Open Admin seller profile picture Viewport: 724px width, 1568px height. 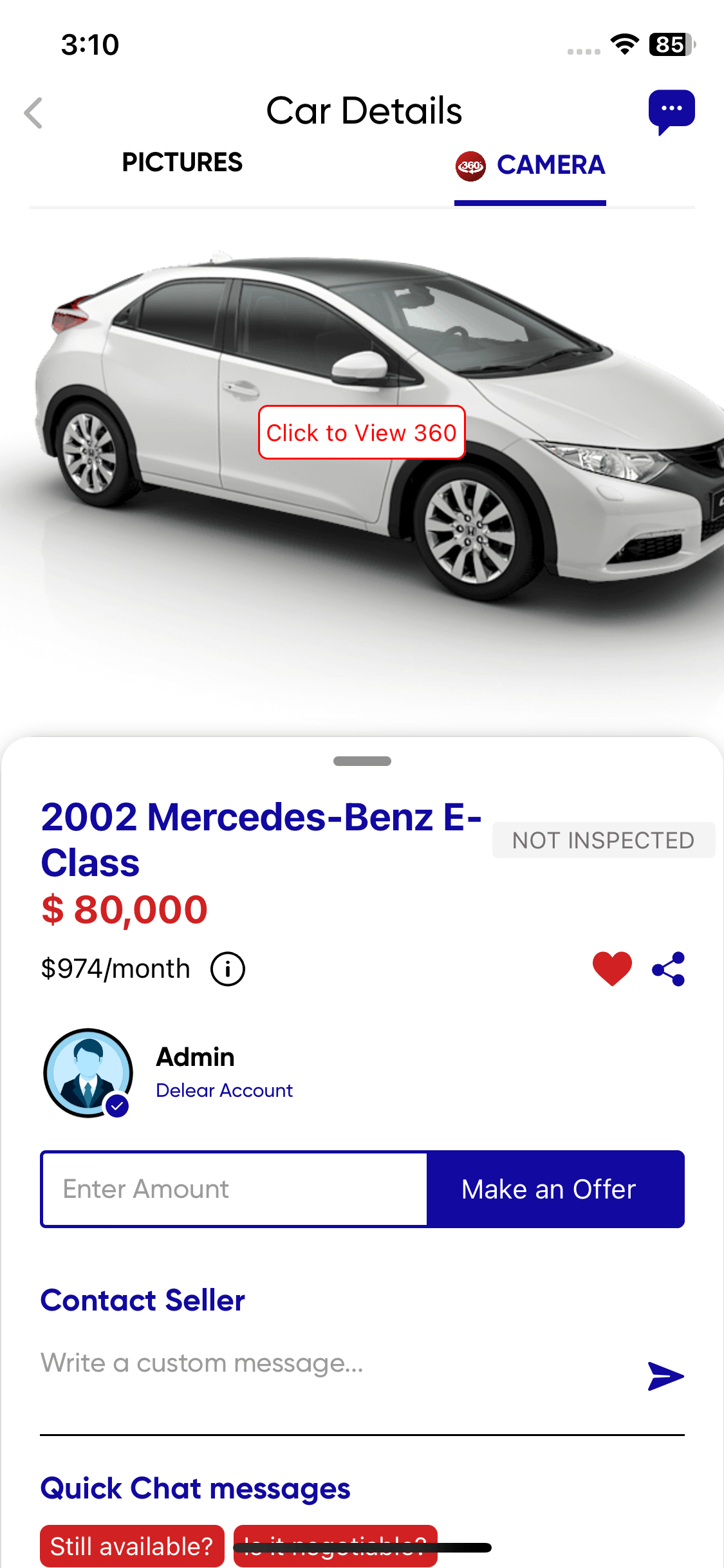(88, 1072)
